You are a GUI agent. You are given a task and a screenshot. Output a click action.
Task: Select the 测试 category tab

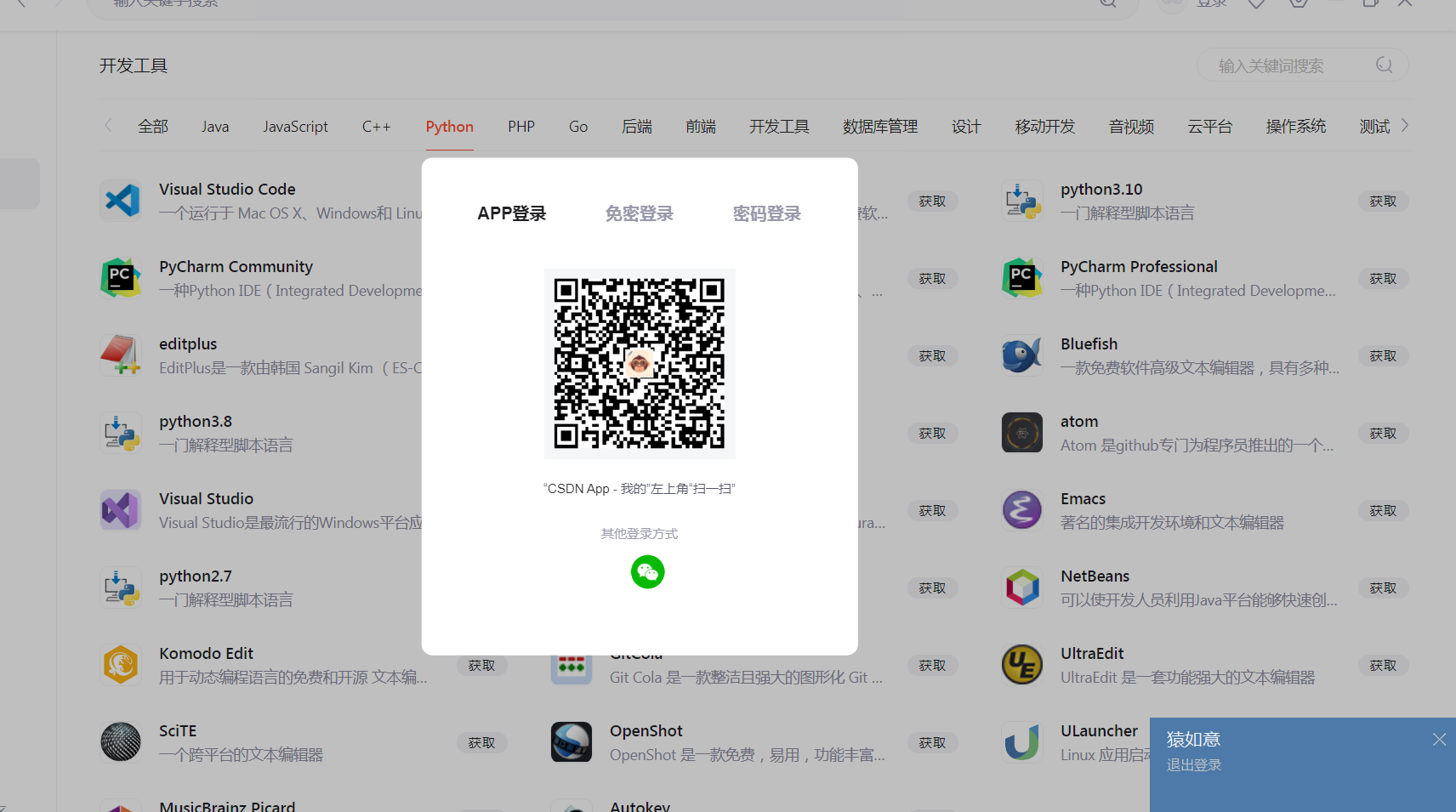click(x=1374, y=127)
